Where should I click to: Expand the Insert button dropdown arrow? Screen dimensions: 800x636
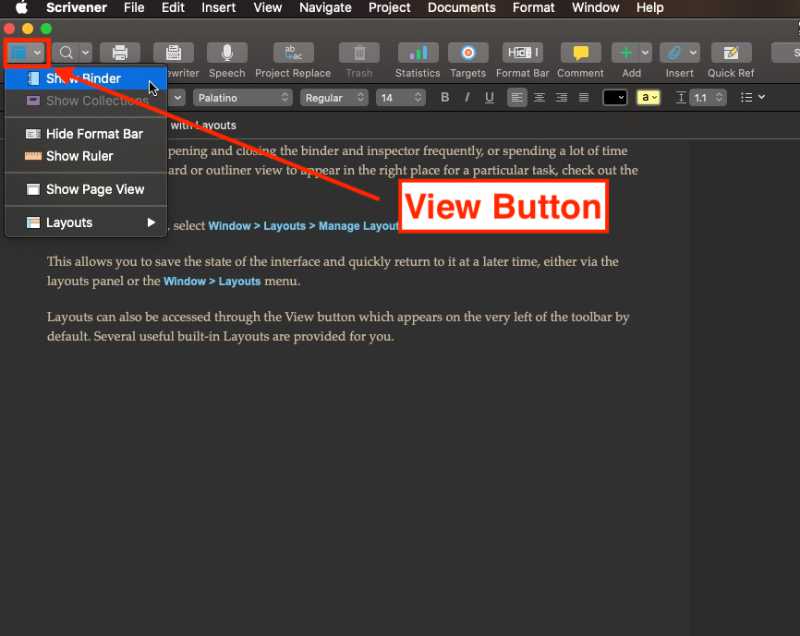(693, 53)
